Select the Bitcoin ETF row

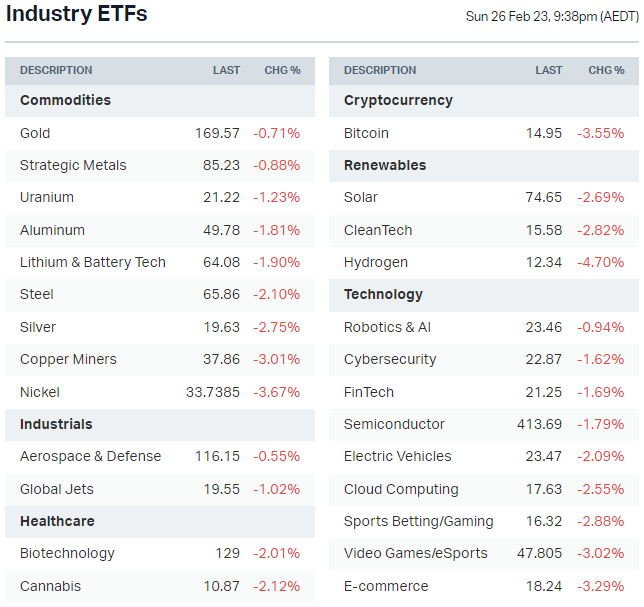click(366, 133)
